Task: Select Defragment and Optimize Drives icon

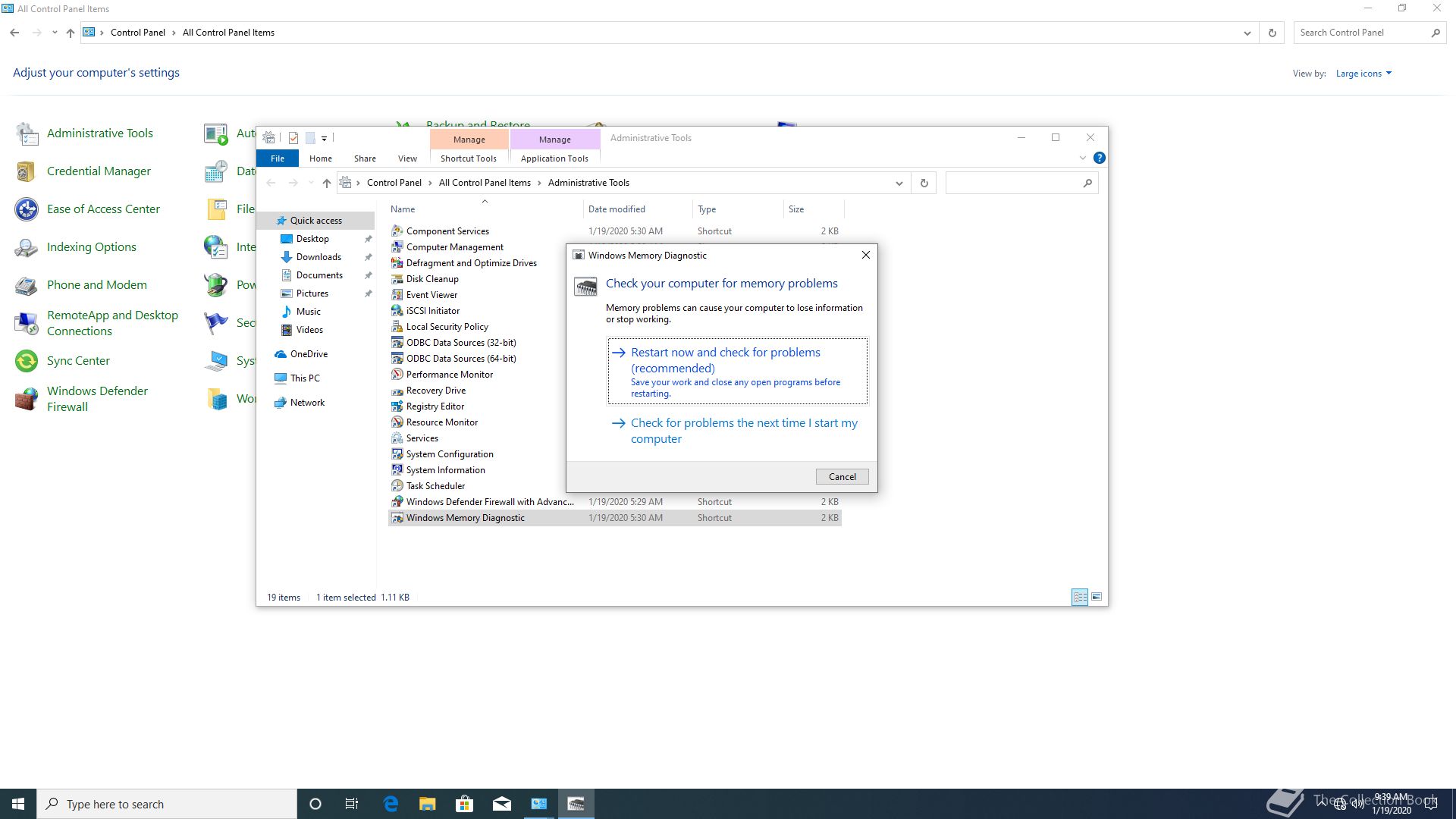Action: [397, 262]
